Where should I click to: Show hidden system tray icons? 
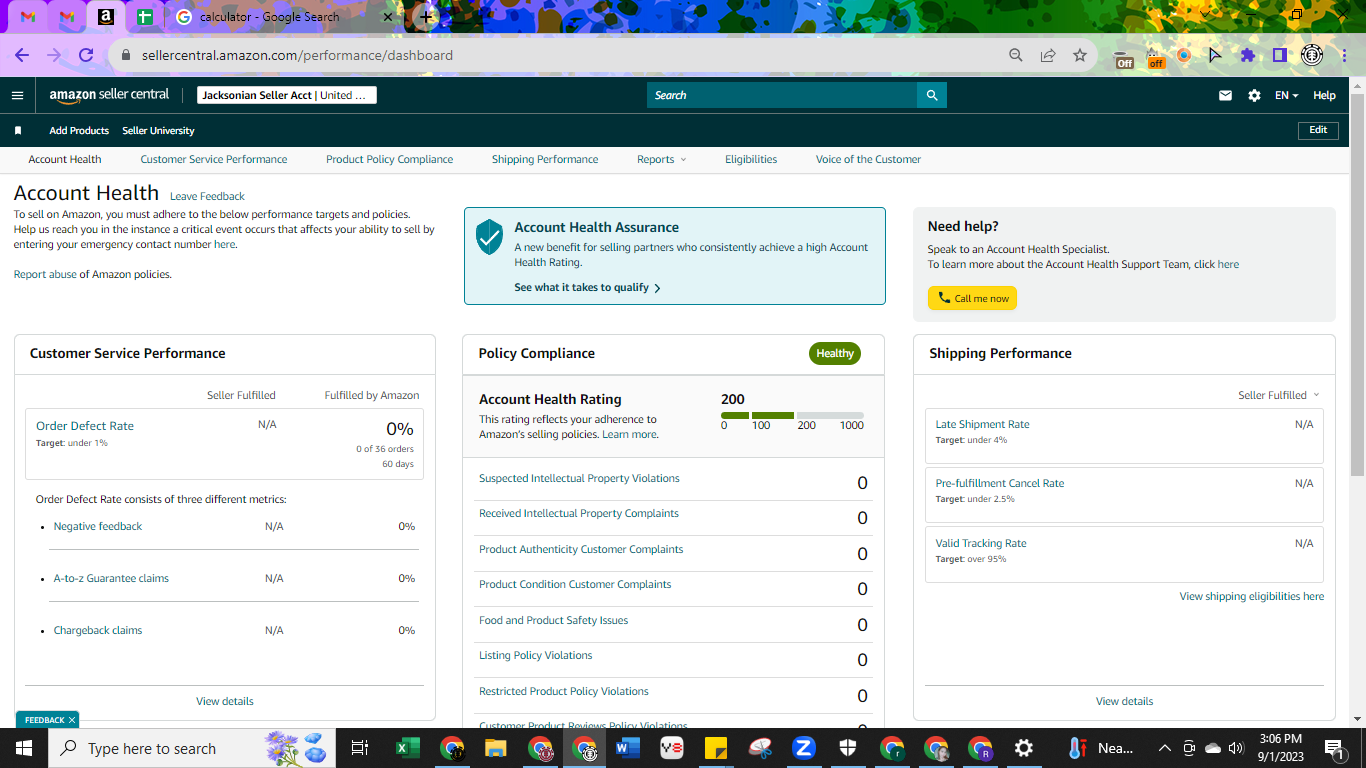[1164, 748]
